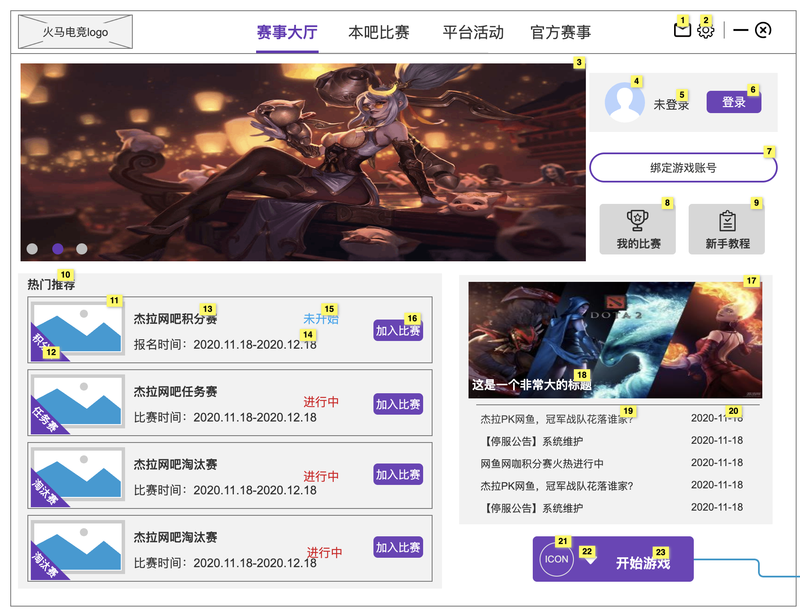The height and width of the screenshot is (610, 800).
Task: Click the 火马电竞logo placeholder
Action: [76, 32]
